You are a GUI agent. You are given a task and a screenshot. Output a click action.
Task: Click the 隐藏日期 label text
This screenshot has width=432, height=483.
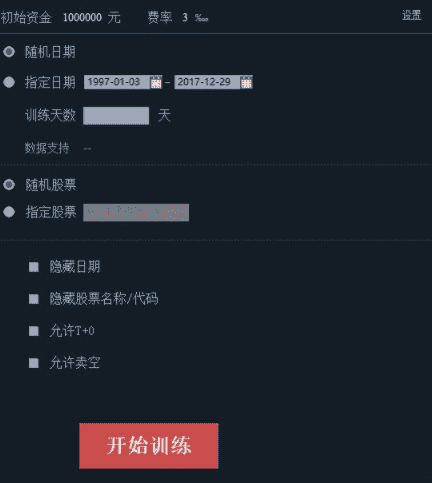(75, 267)
